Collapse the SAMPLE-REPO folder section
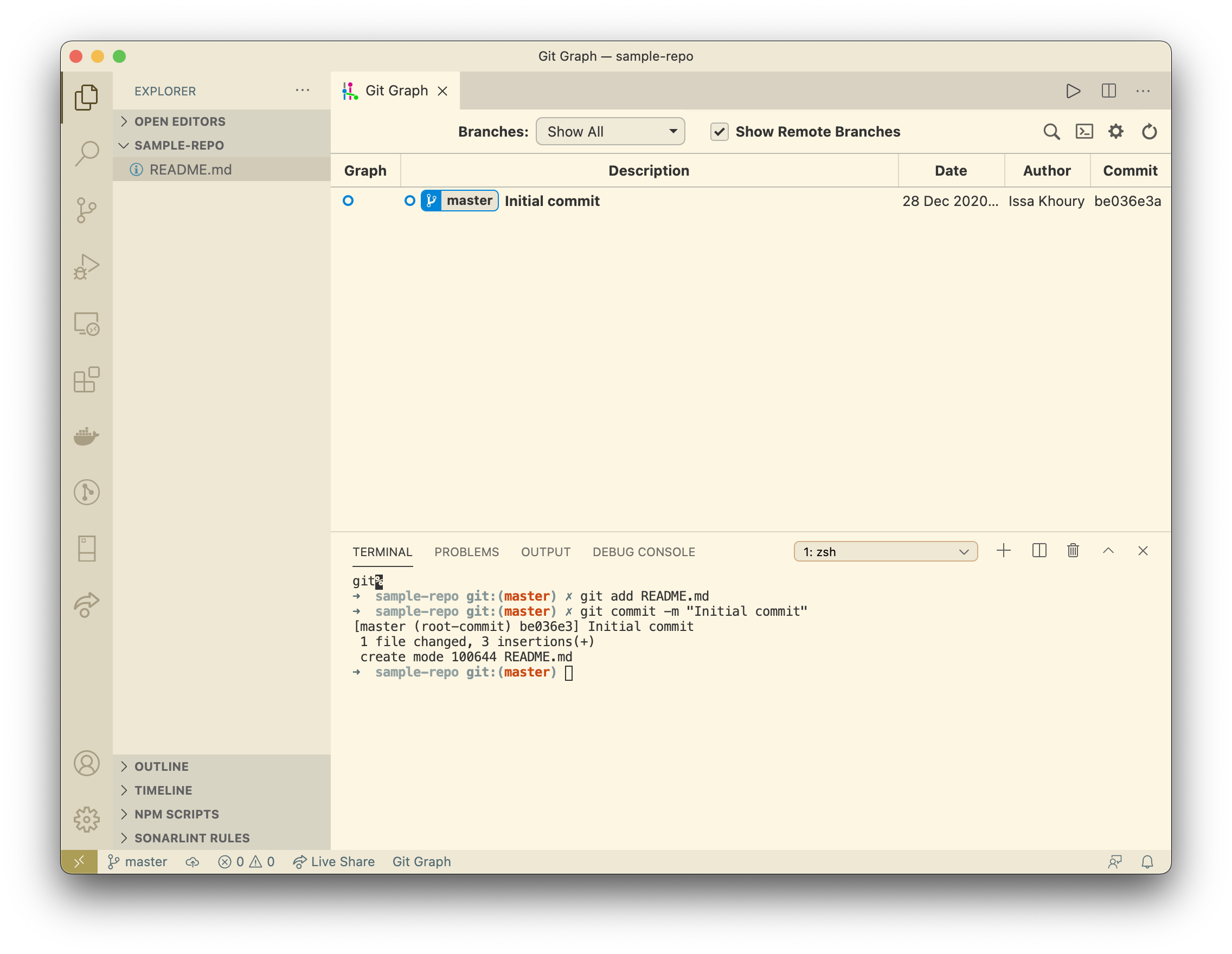Viewport: 1232px width, 954px height. pos(222,145)
